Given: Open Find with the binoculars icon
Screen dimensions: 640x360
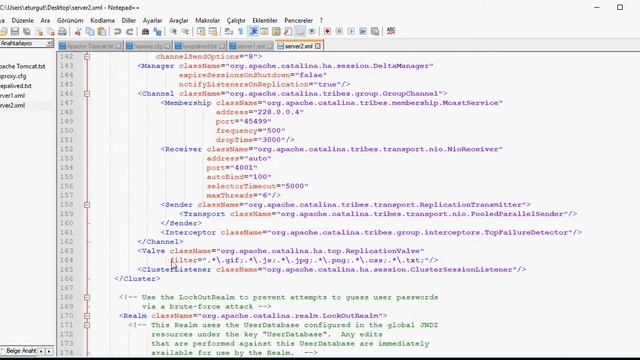Looking at the screenshot, I should coord(145,31).
